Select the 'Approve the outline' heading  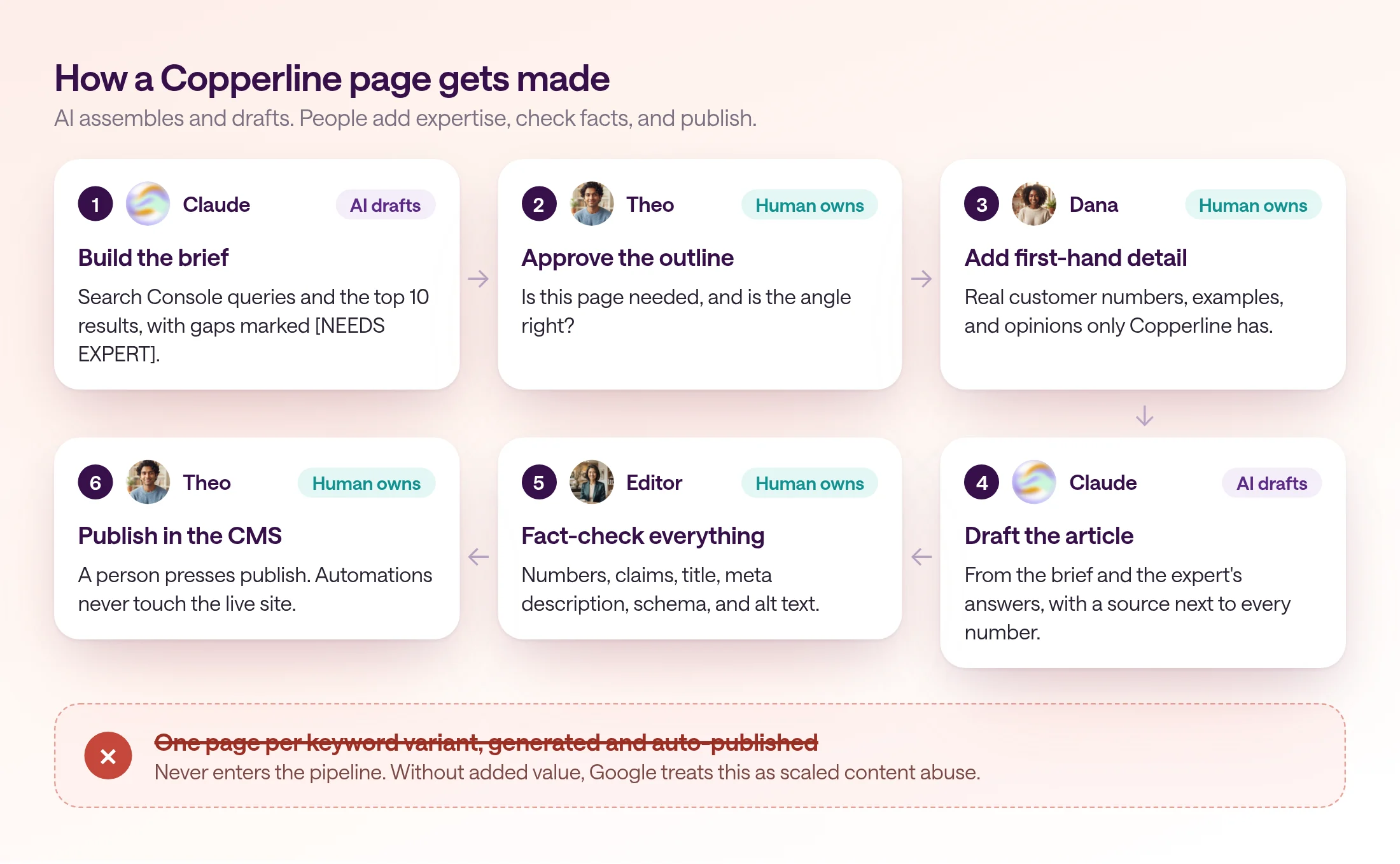click(627, 258)
